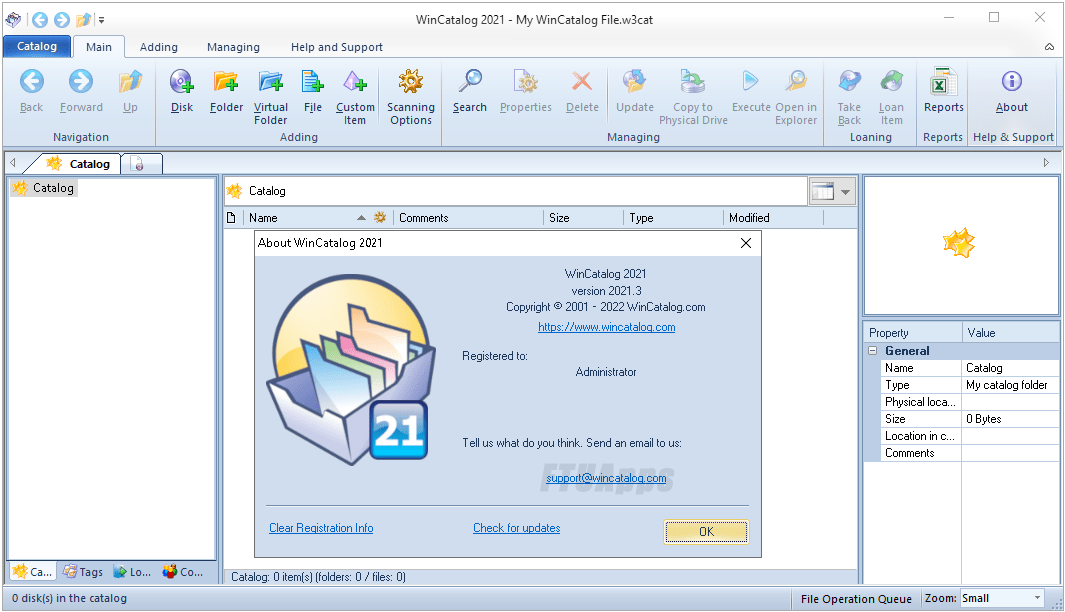Image resolution: width=1065 pixels, height=612 pixels.
Task: Collapse the General property group
Action: 873,351
